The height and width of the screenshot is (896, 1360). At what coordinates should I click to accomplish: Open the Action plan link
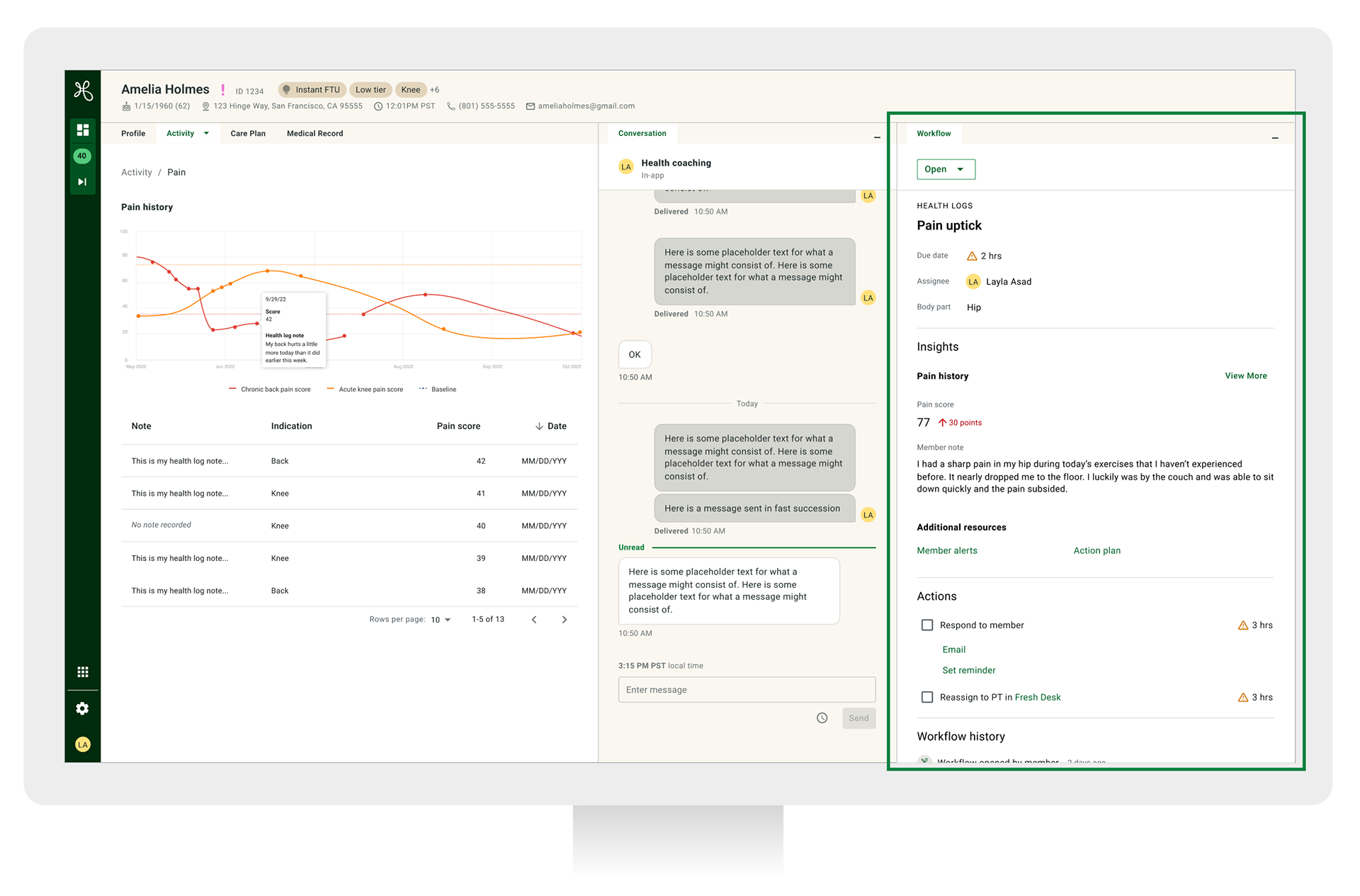(1097, 550)
